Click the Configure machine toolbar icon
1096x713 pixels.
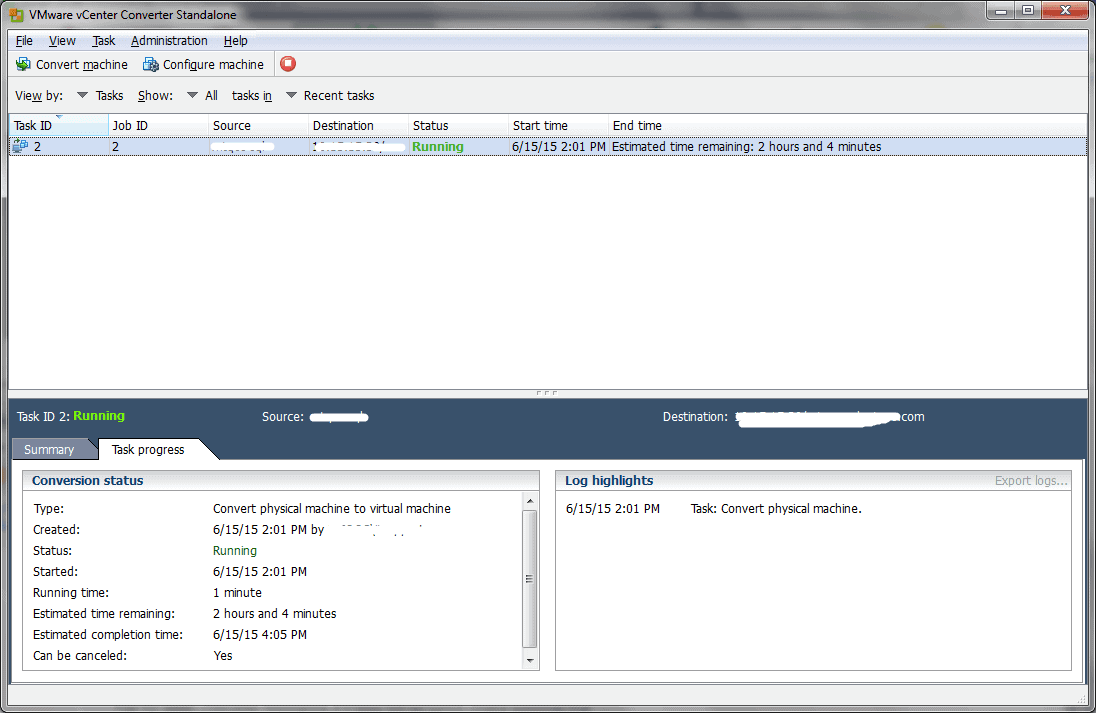point(150,64)
